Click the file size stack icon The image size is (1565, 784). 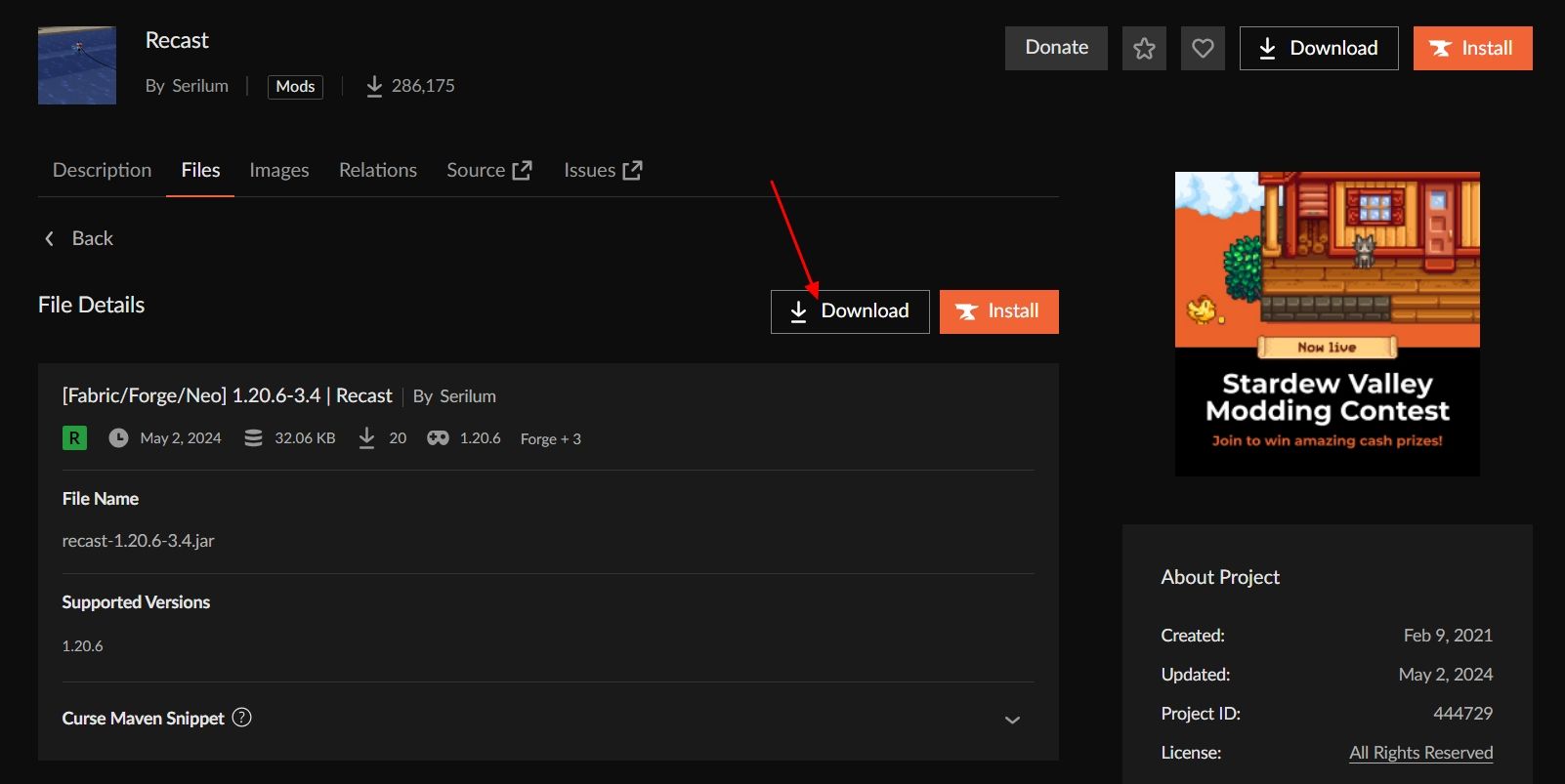coord(253,438)
